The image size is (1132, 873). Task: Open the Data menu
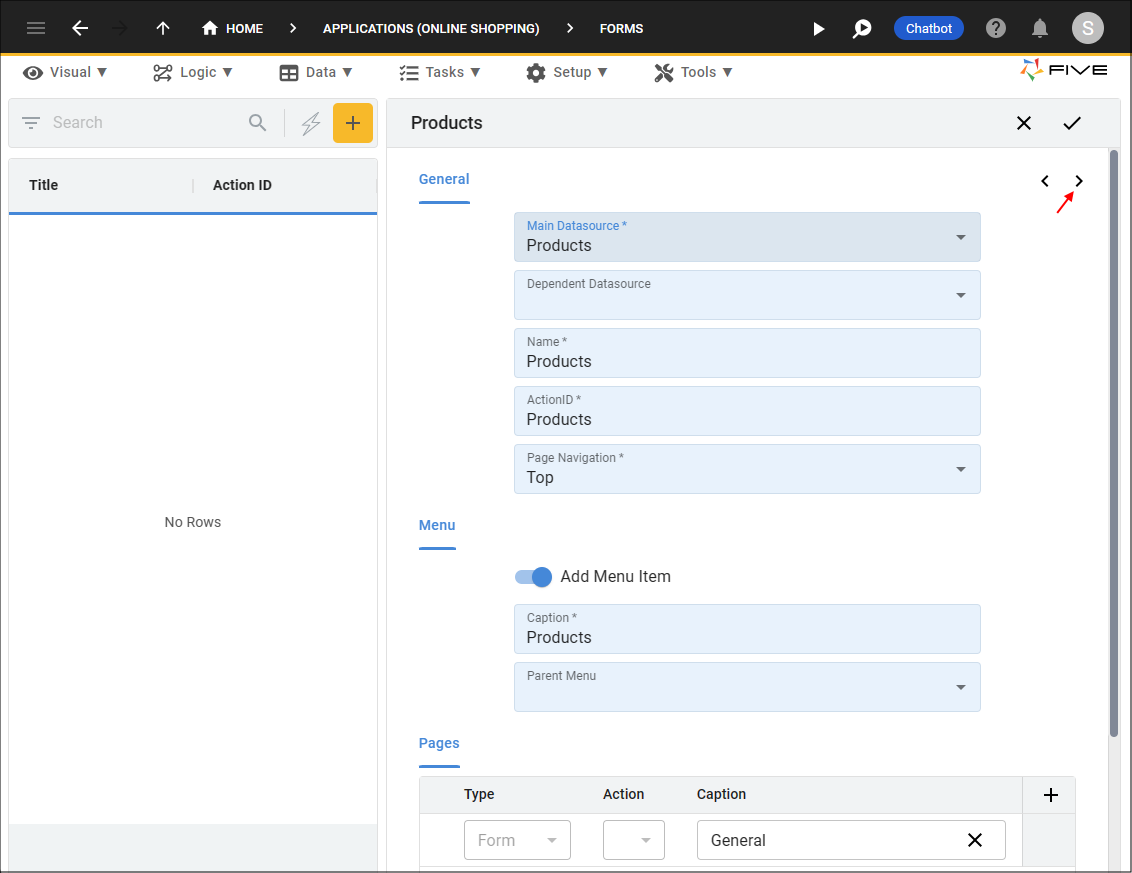point(316,72)
